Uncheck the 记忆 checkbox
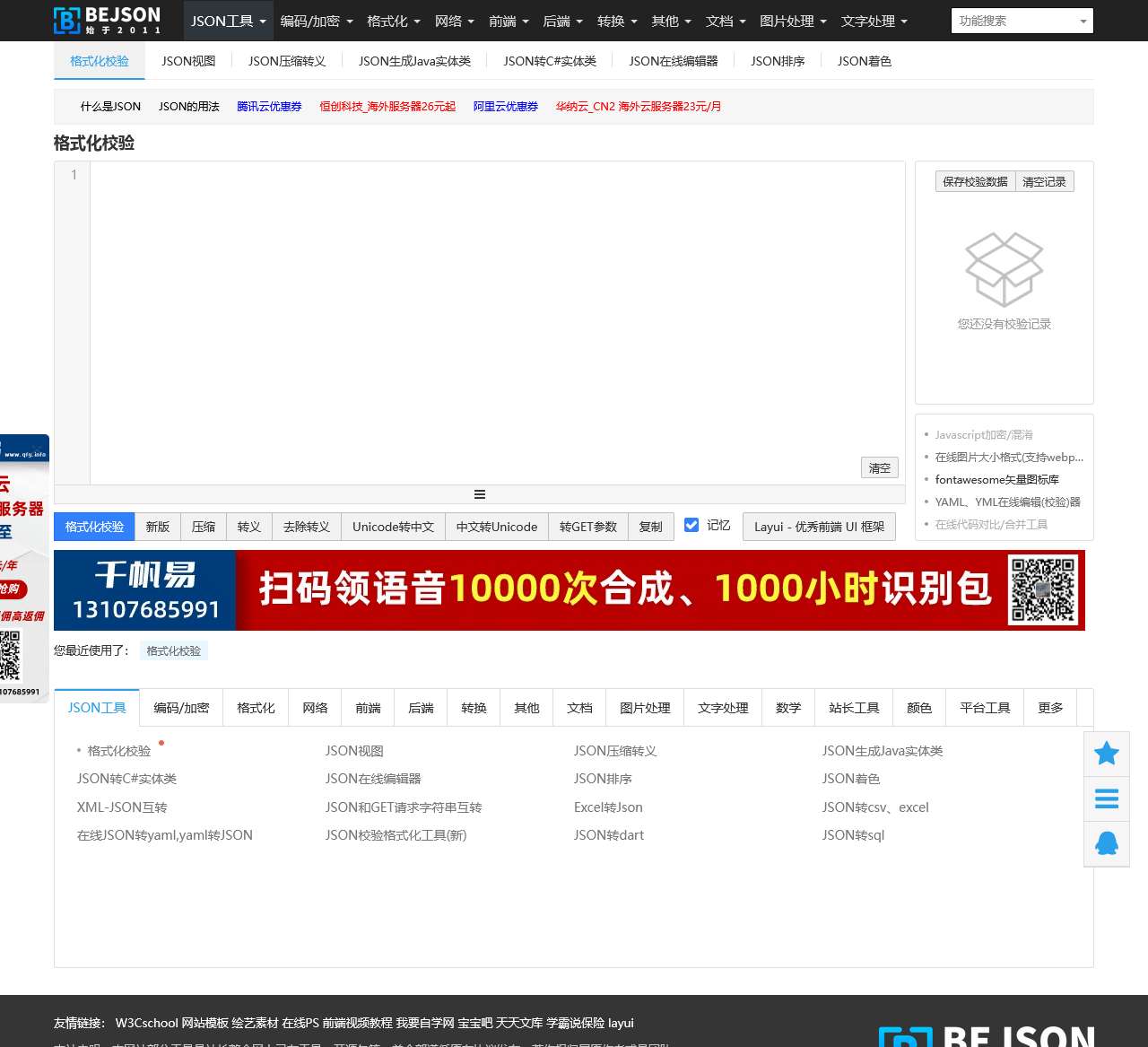Screen dimensions: 1148x1047 click(691, 525)
